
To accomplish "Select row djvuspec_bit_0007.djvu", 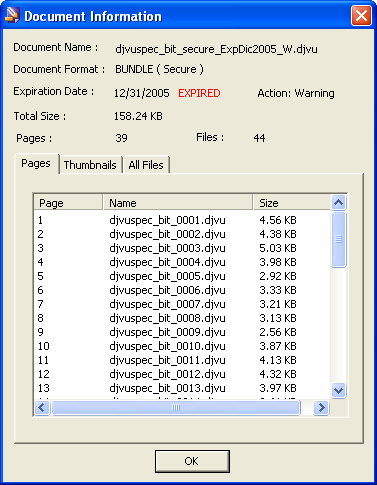I will coord(182,304).
